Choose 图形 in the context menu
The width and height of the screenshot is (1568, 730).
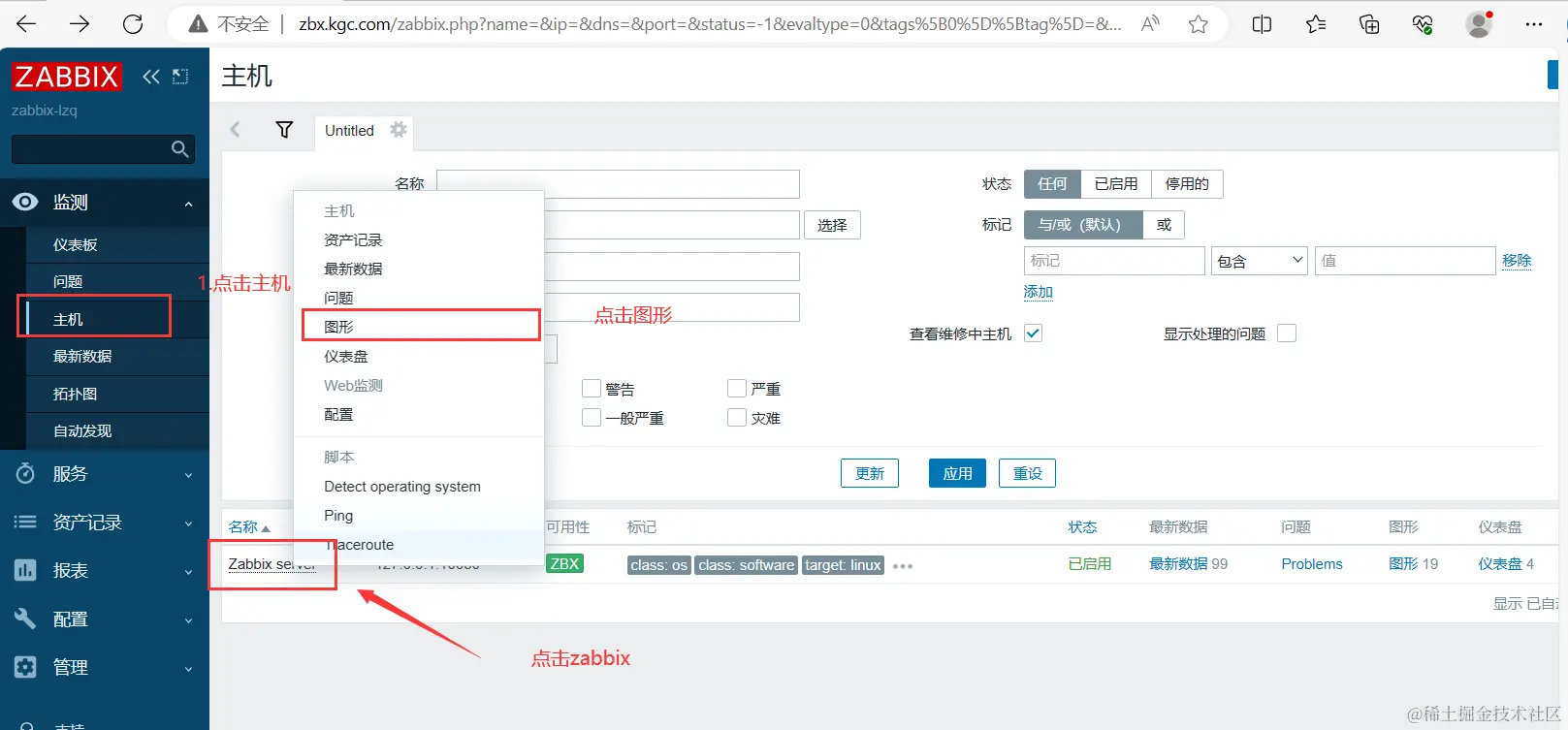420,327
